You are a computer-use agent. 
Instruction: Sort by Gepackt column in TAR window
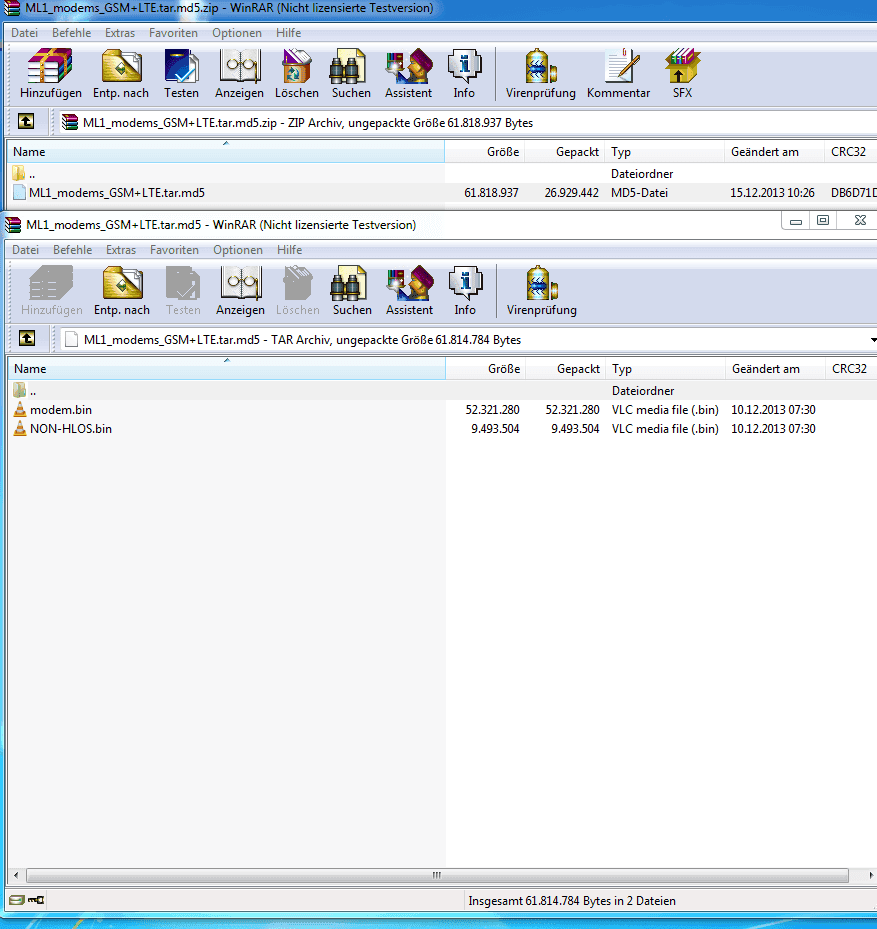[x=565, y=369]
